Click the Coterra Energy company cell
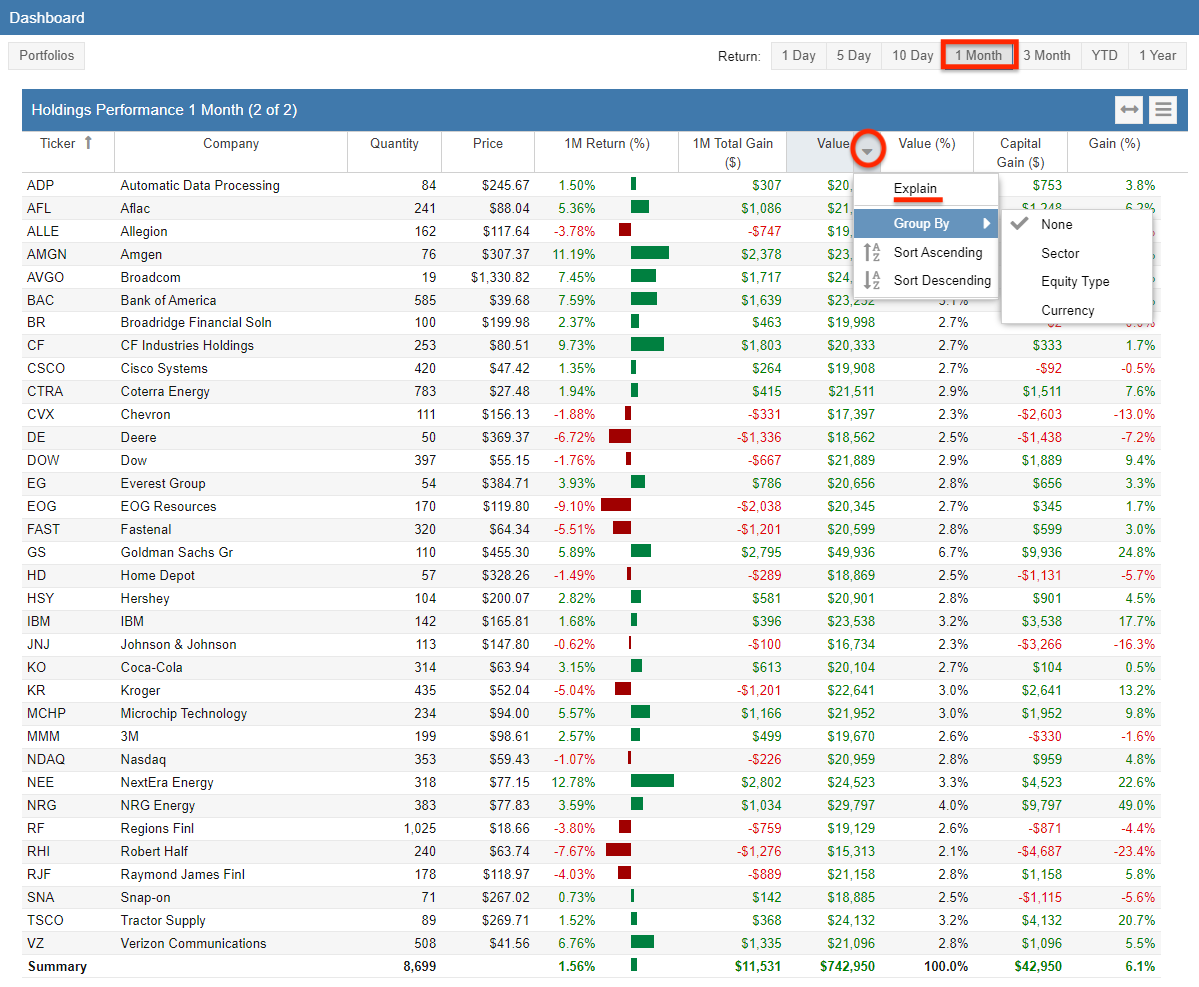 pyautogui.click(x=165, y=391)
